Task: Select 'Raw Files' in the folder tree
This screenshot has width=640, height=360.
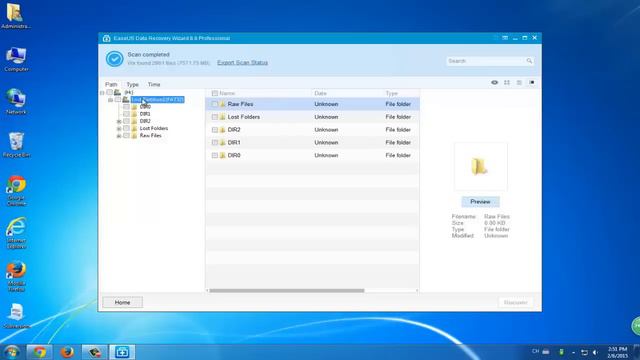Action: (151, 136)
